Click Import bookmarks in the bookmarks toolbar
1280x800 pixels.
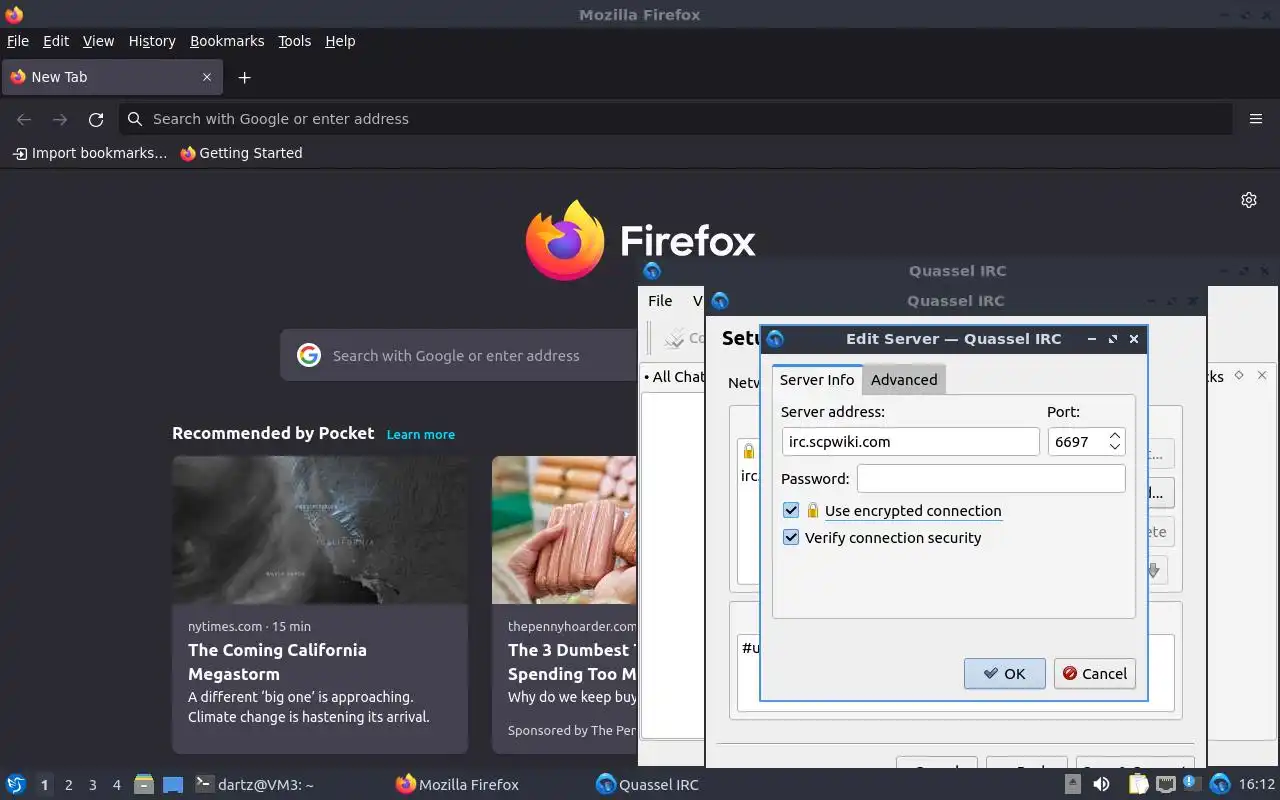click(89, 153)
